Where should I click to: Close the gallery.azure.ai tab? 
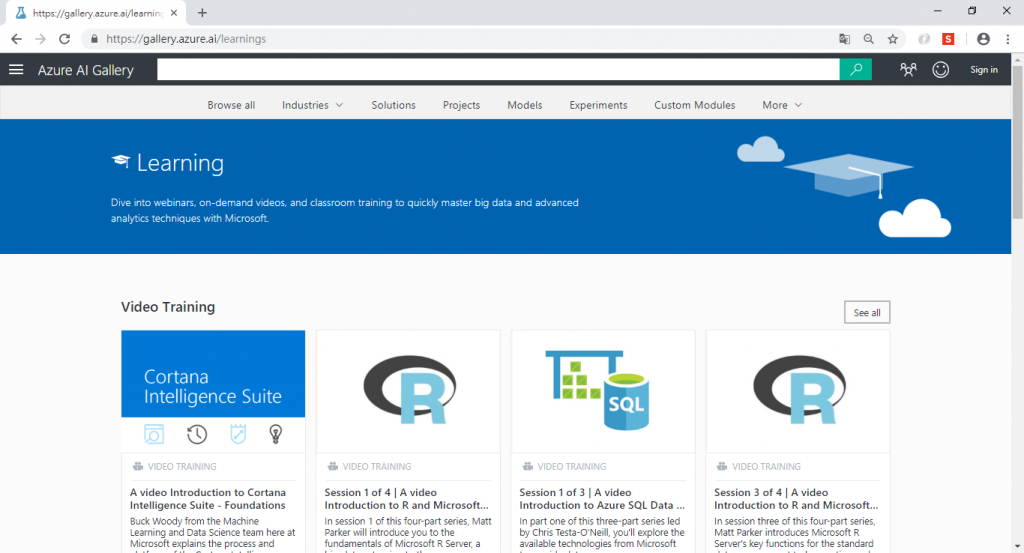[x=174, y=12]
